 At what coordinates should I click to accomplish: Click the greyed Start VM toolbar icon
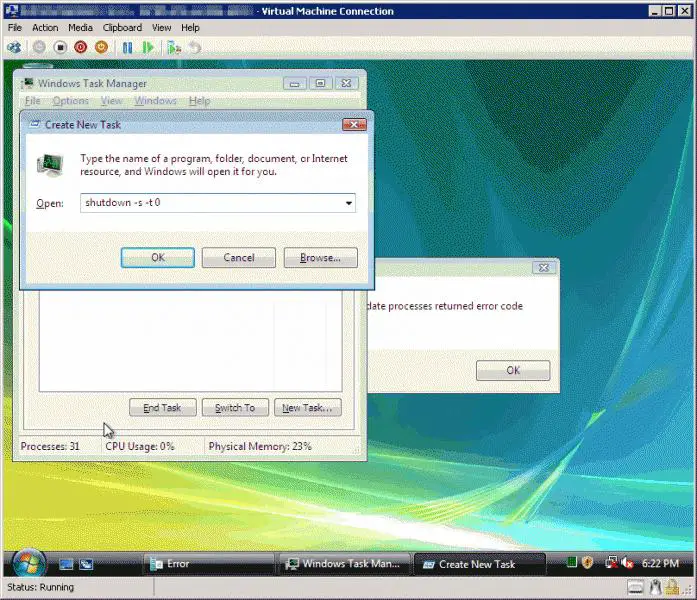(39, 47)
